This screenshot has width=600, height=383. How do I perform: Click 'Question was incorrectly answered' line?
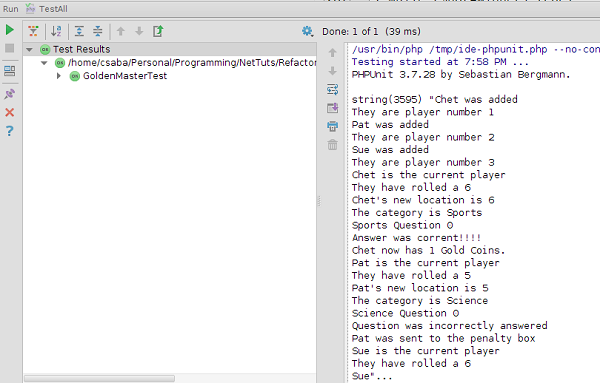pyautogui.click(x=449, y=326)
